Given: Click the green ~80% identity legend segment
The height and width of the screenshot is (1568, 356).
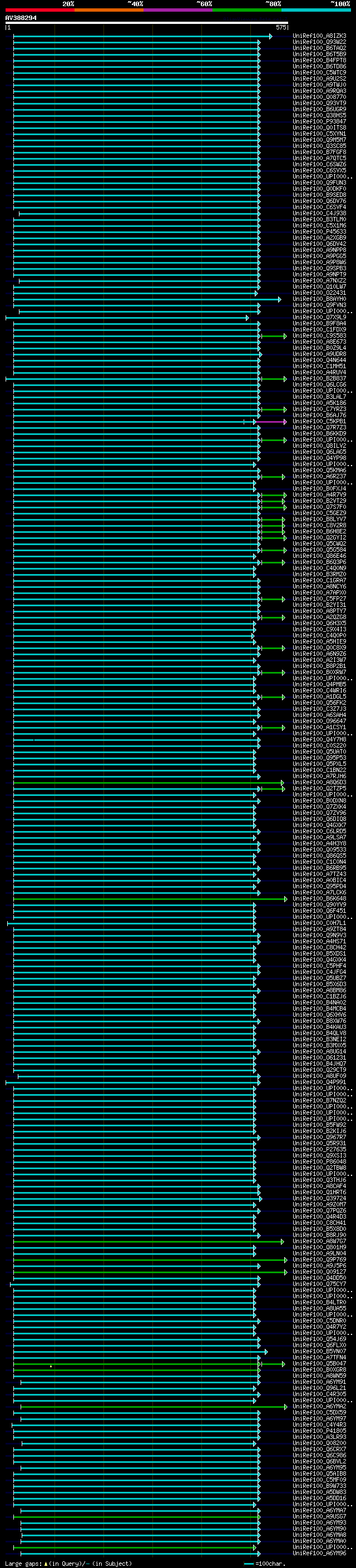Looking at the screenshot, I should click(247, 10).
